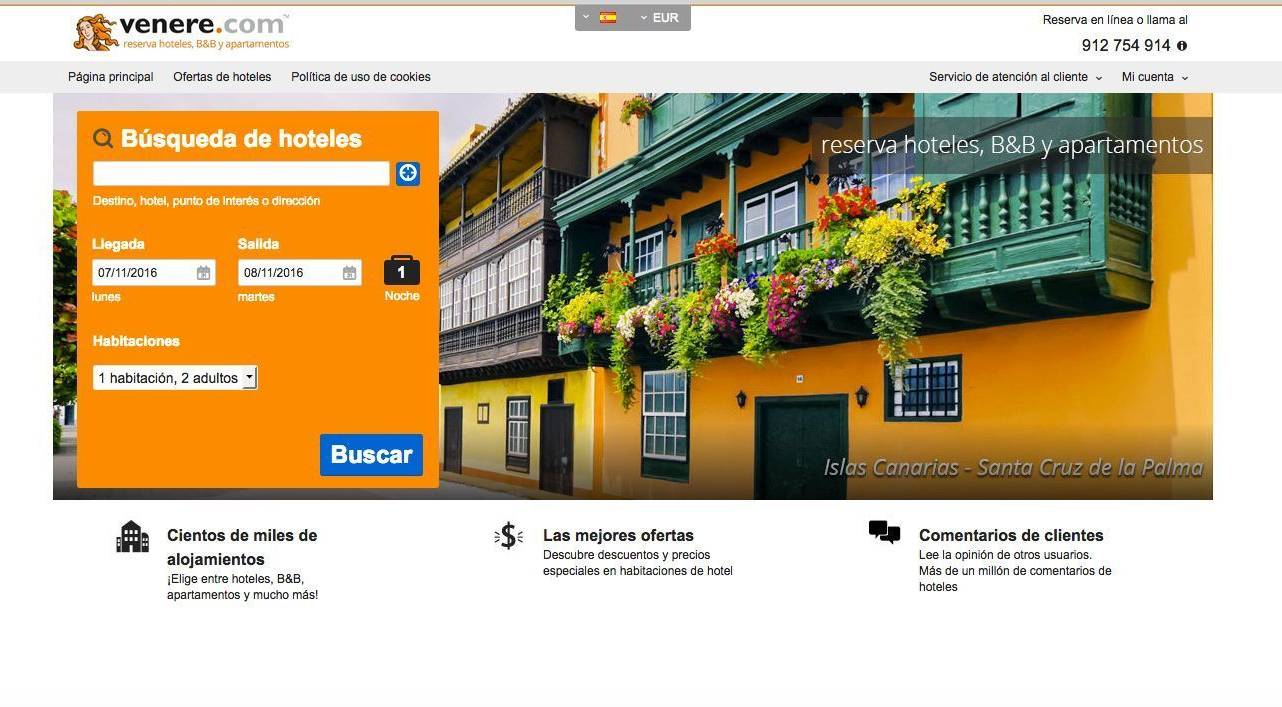Click 'Descubre descuentos y precios especiales' description
1282x707 pixels.
(x=638, y=563)
